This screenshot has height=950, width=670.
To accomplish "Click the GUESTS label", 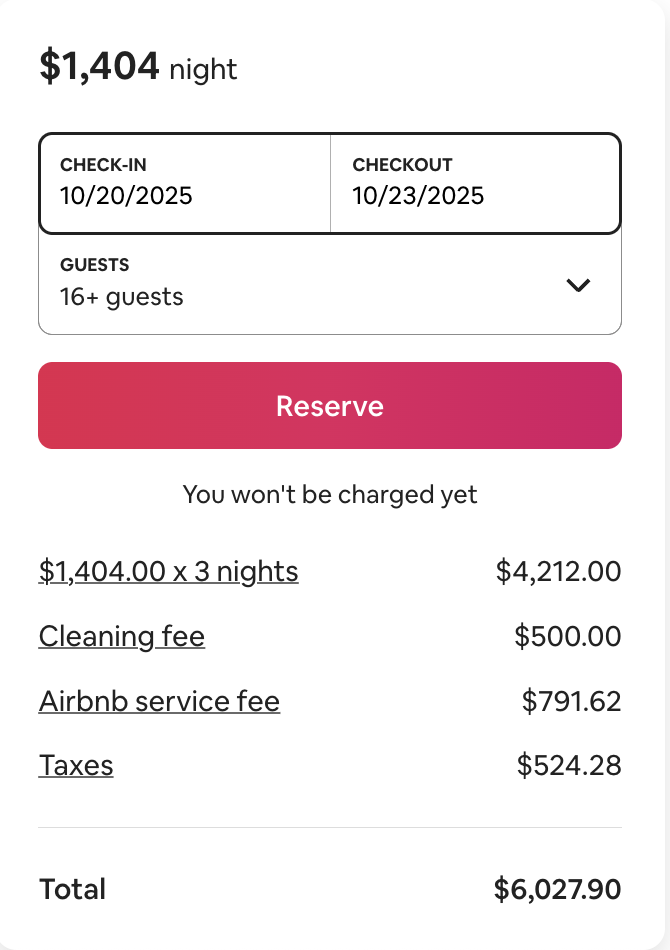I will 95,266.
